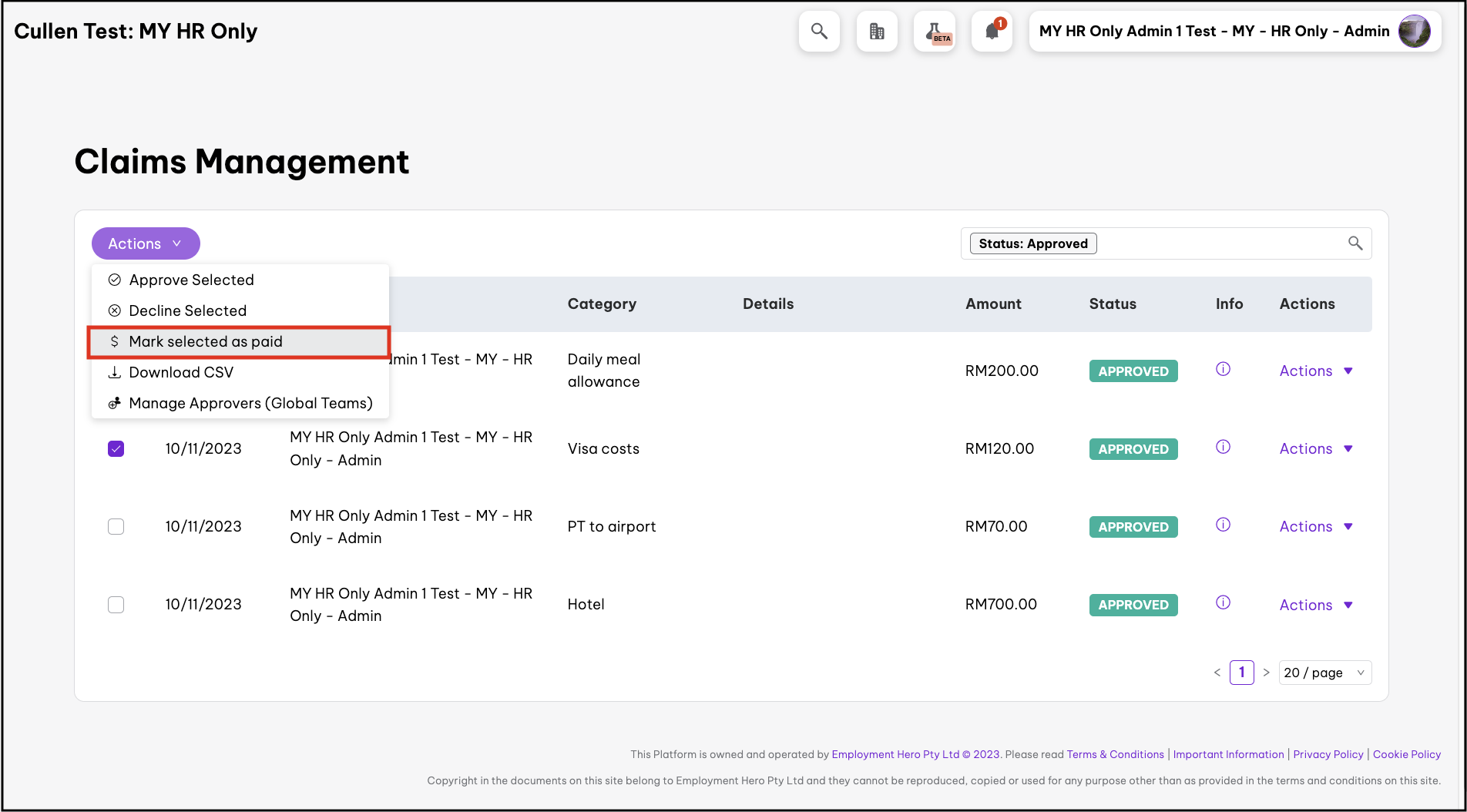Open the organisation building icon

point(877,32)
